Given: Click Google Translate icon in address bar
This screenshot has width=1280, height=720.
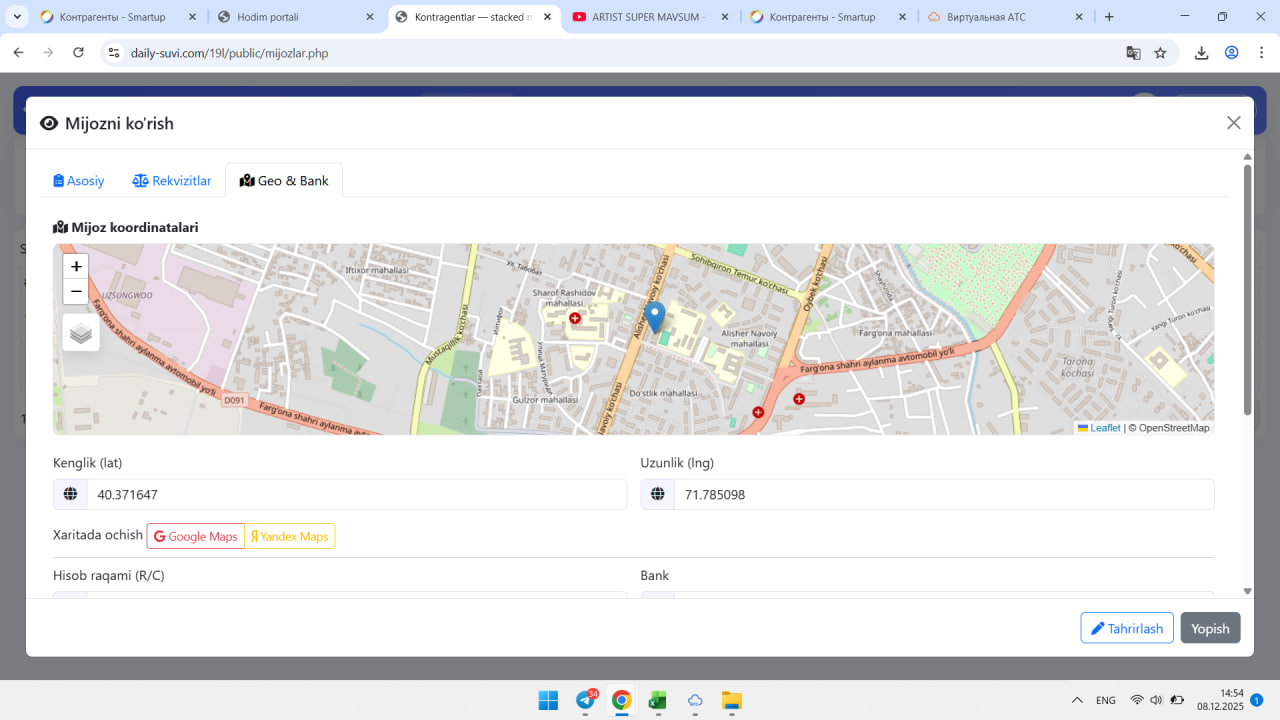Looking at the screenshot, I should click(1133, 53).
